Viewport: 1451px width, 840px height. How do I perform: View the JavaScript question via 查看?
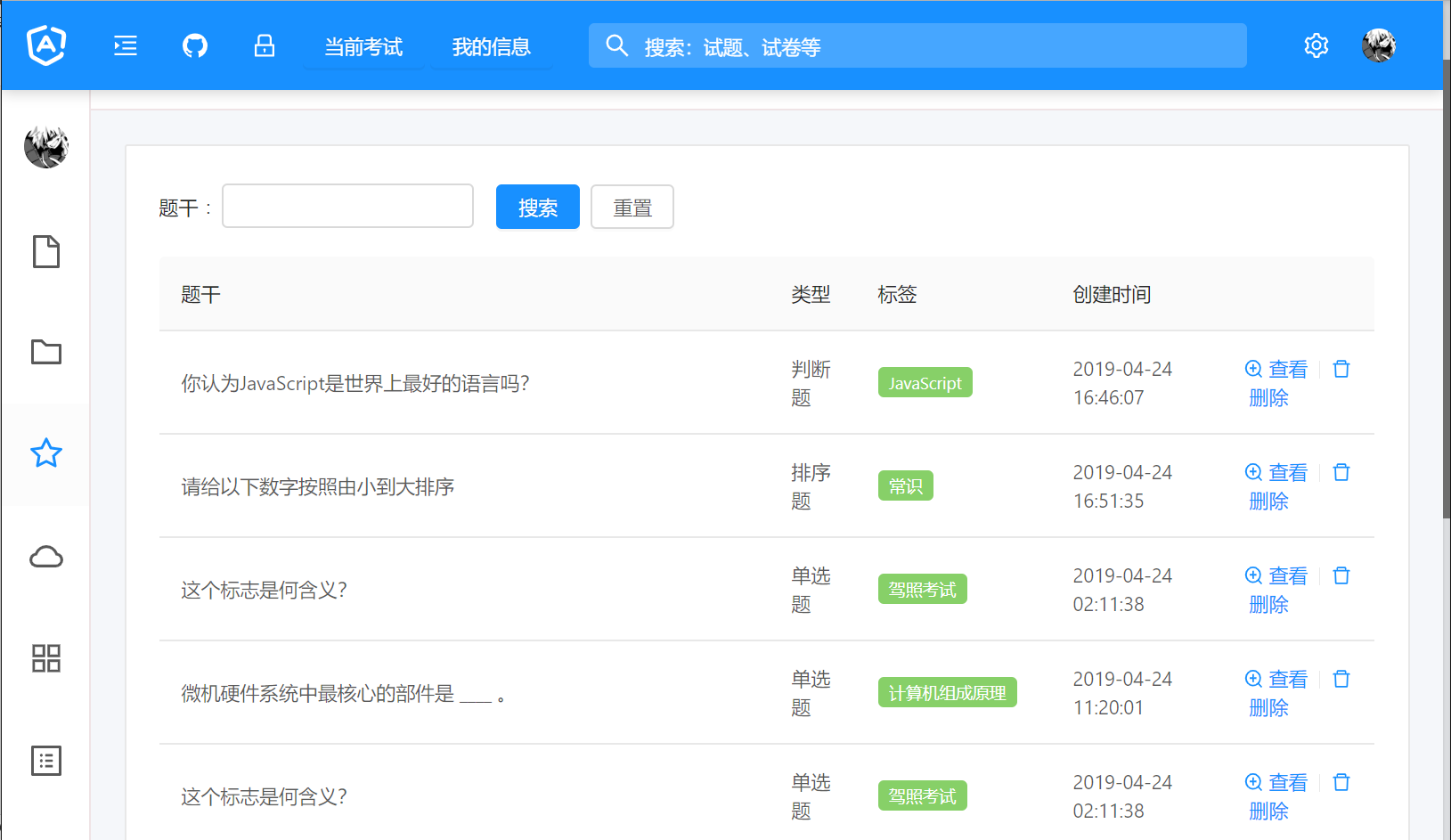[1276, 369]
